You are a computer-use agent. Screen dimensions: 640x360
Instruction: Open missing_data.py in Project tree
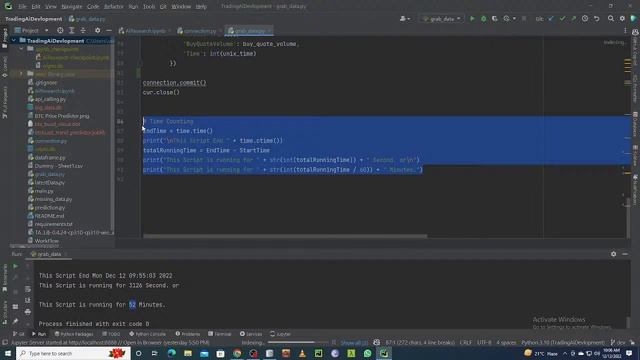(x=49, y=199)
